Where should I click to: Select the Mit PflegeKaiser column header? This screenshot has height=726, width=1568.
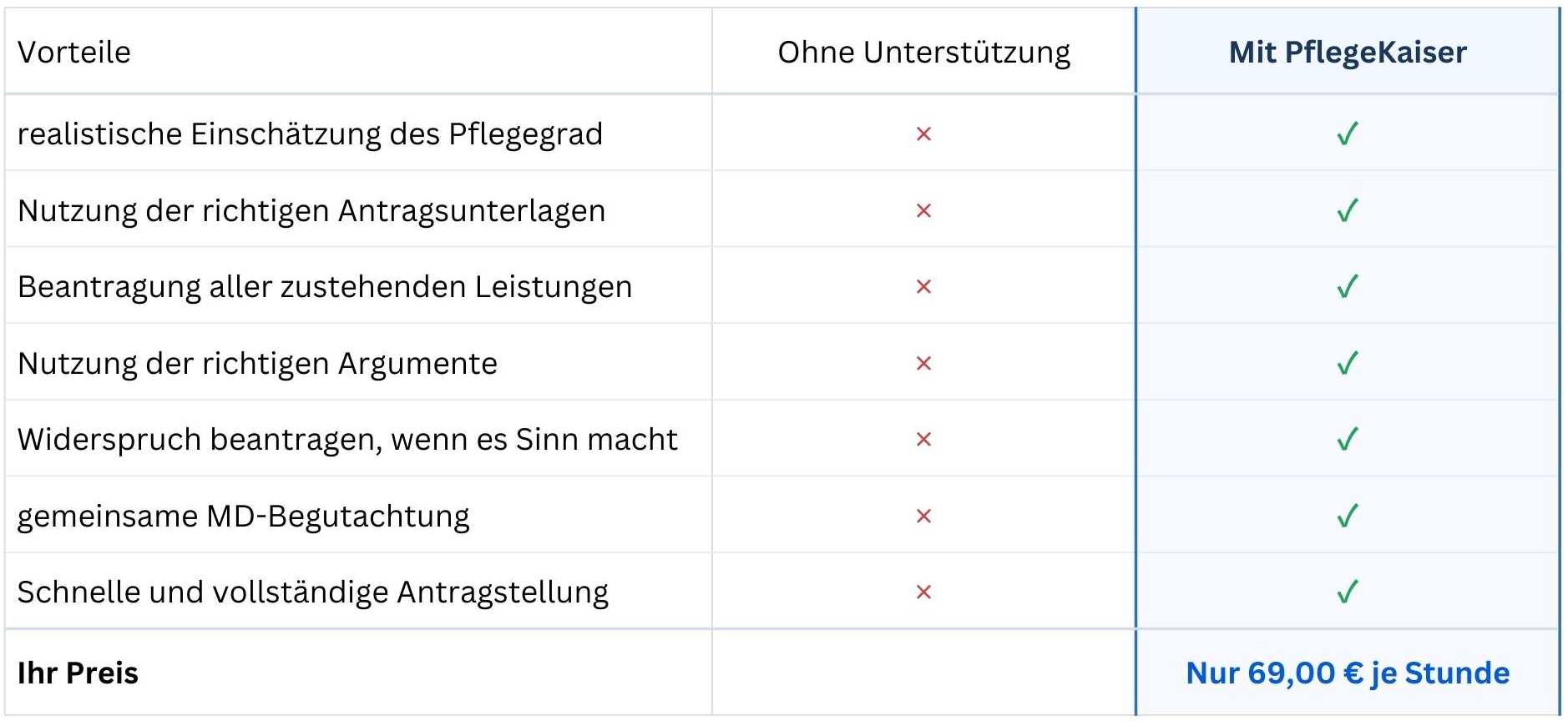[x=1348, y=53]
